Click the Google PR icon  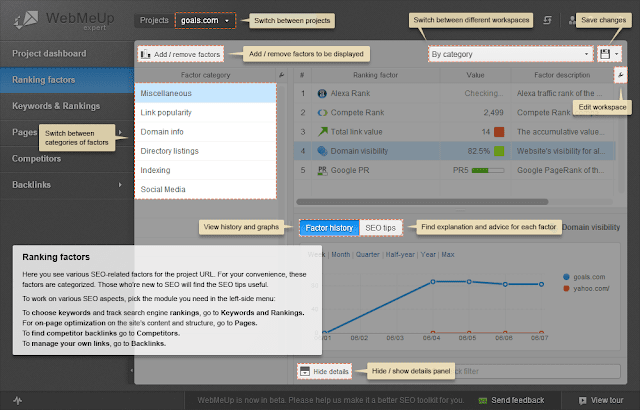point(322,170)
